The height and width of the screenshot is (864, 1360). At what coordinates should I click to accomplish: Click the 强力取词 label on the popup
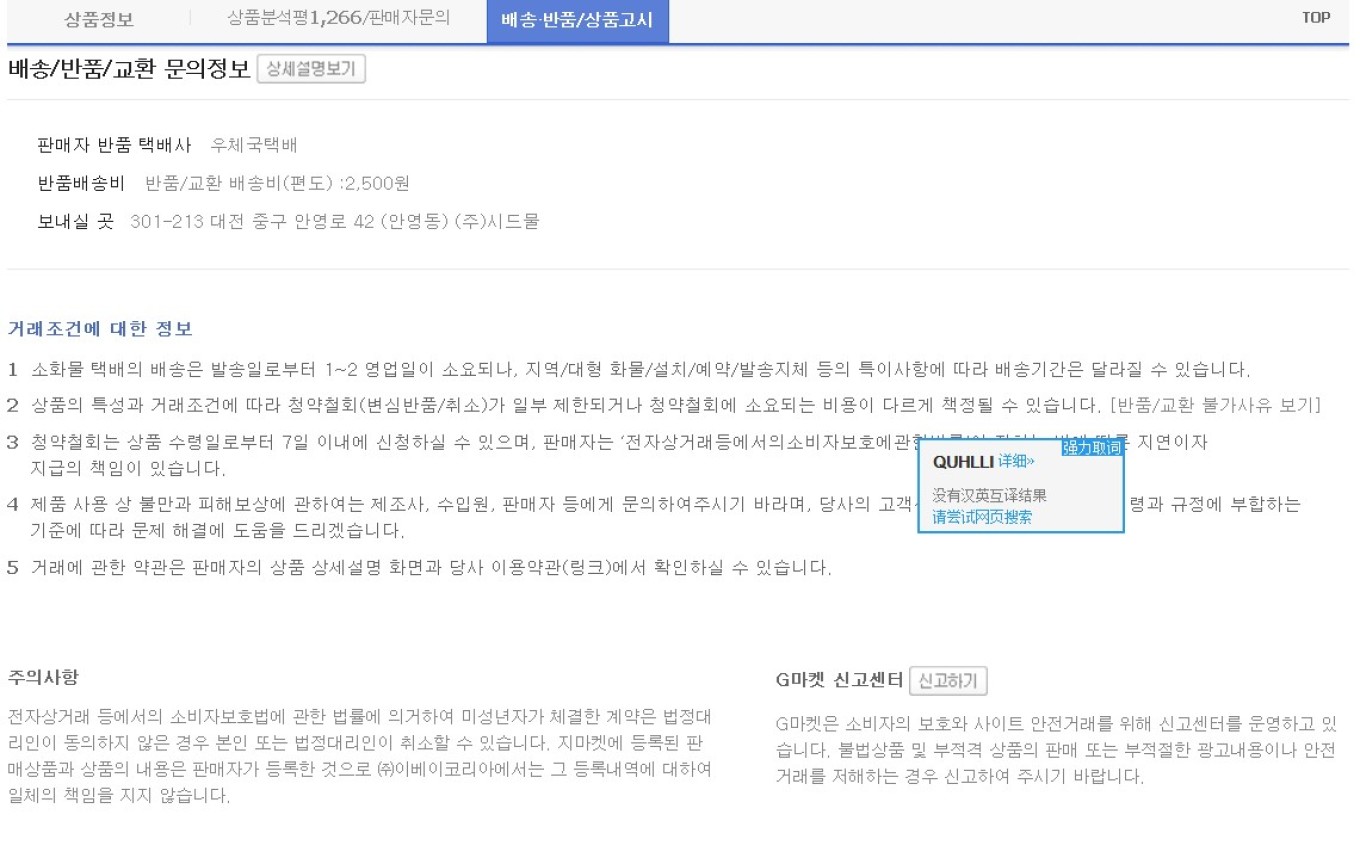pyautogui.click(x=1092, y=448)
